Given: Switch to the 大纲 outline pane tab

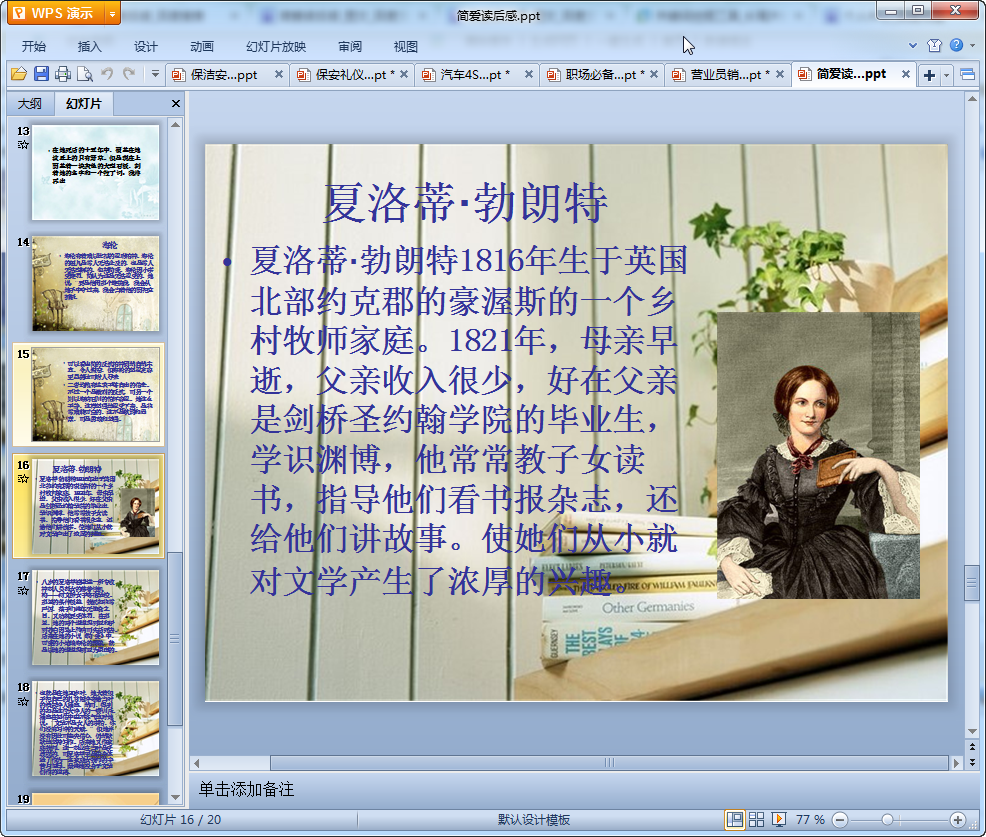Looking at the screenshot, I should point(30,104).
